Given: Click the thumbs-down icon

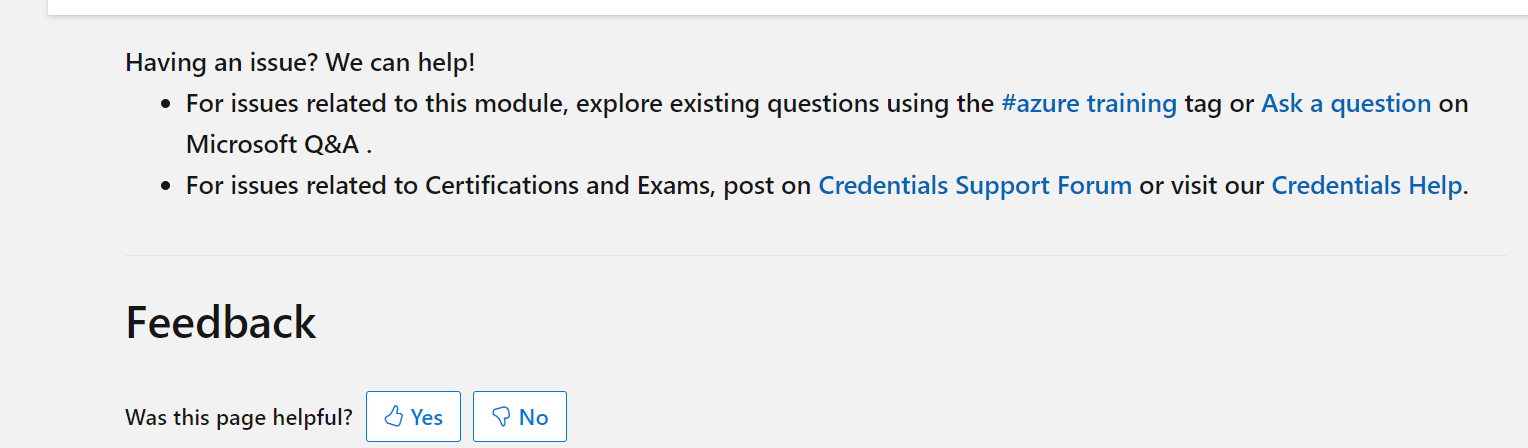Looking at the screenshot, I should tap(502, 417).
